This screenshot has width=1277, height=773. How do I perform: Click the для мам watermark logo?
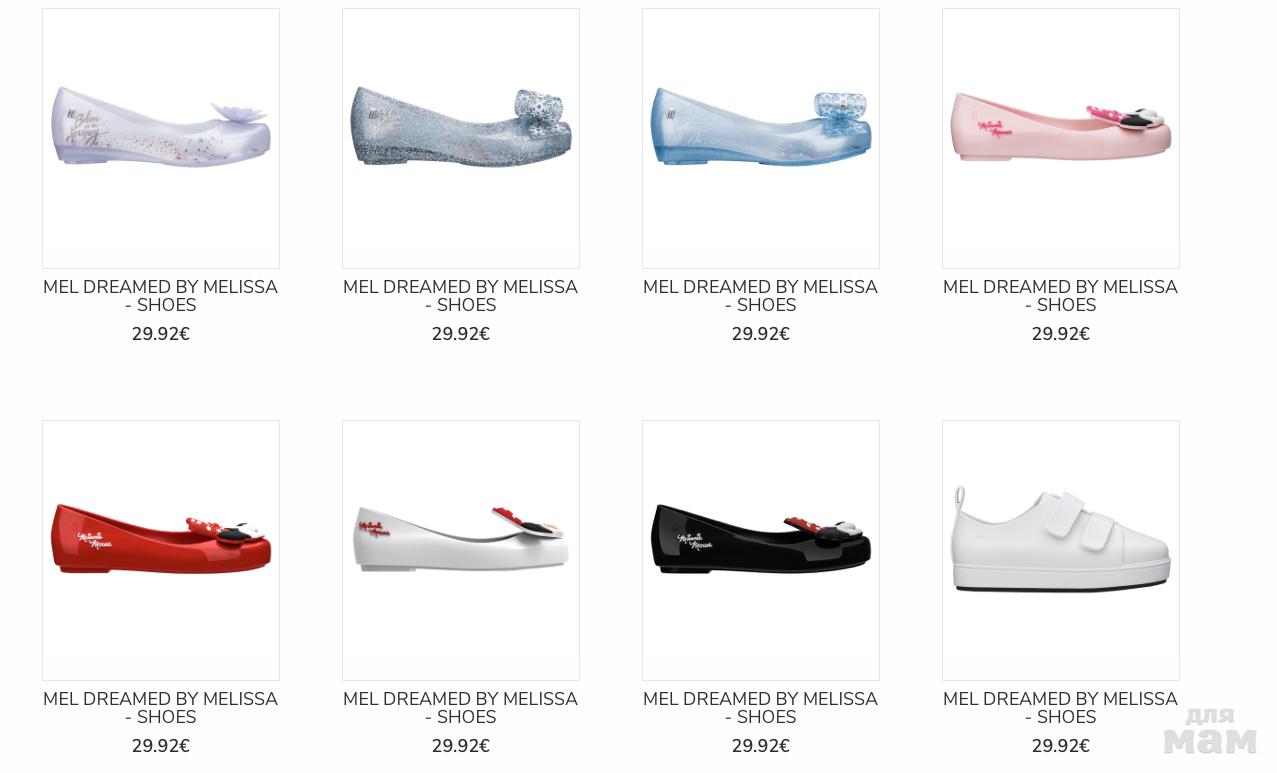tap(1210, 731)
